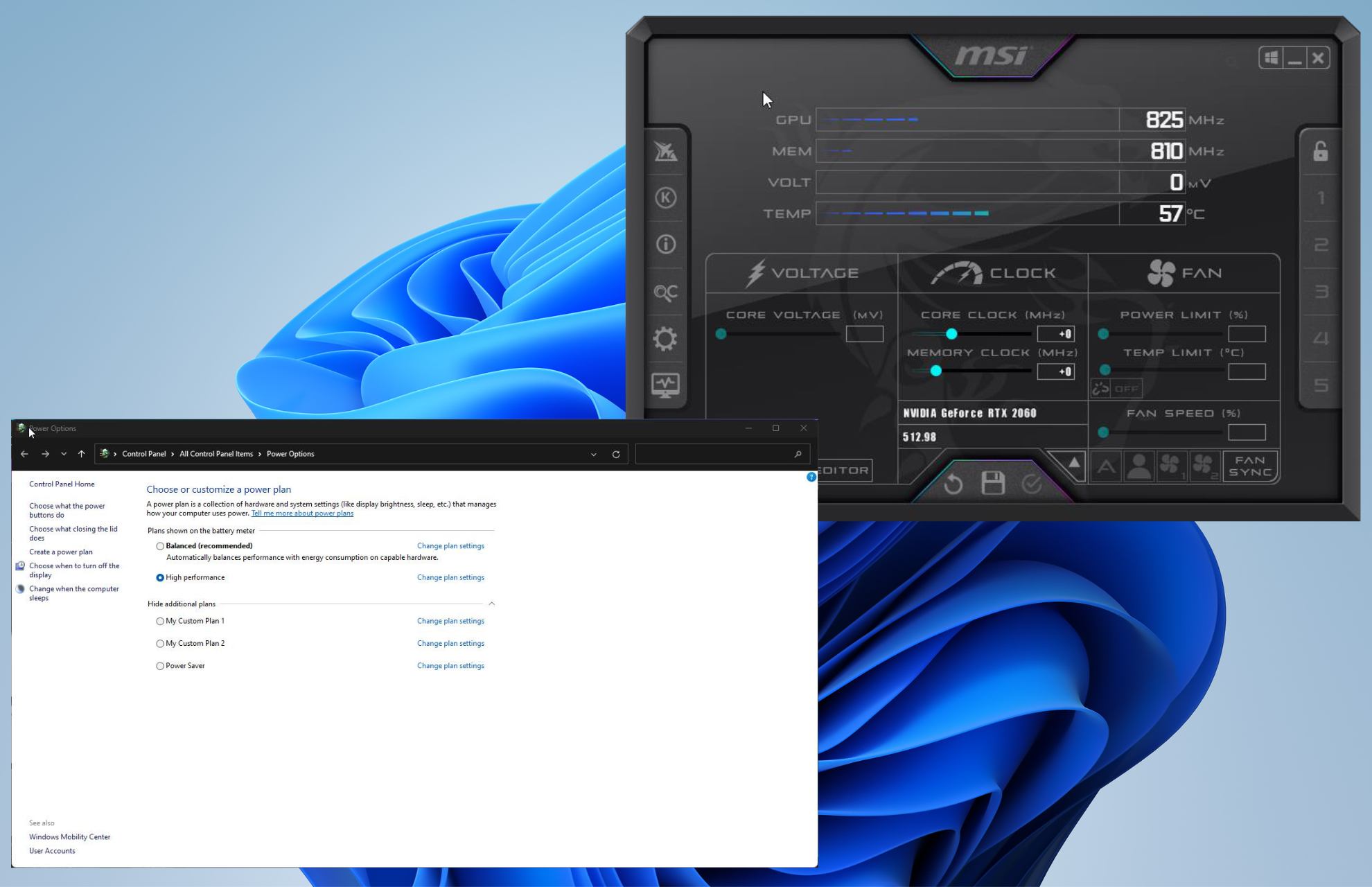Click the Power Limit value field
The height and width of the screenshot is (887, 1372).
pyautogui.click(x=1247, y=334)
